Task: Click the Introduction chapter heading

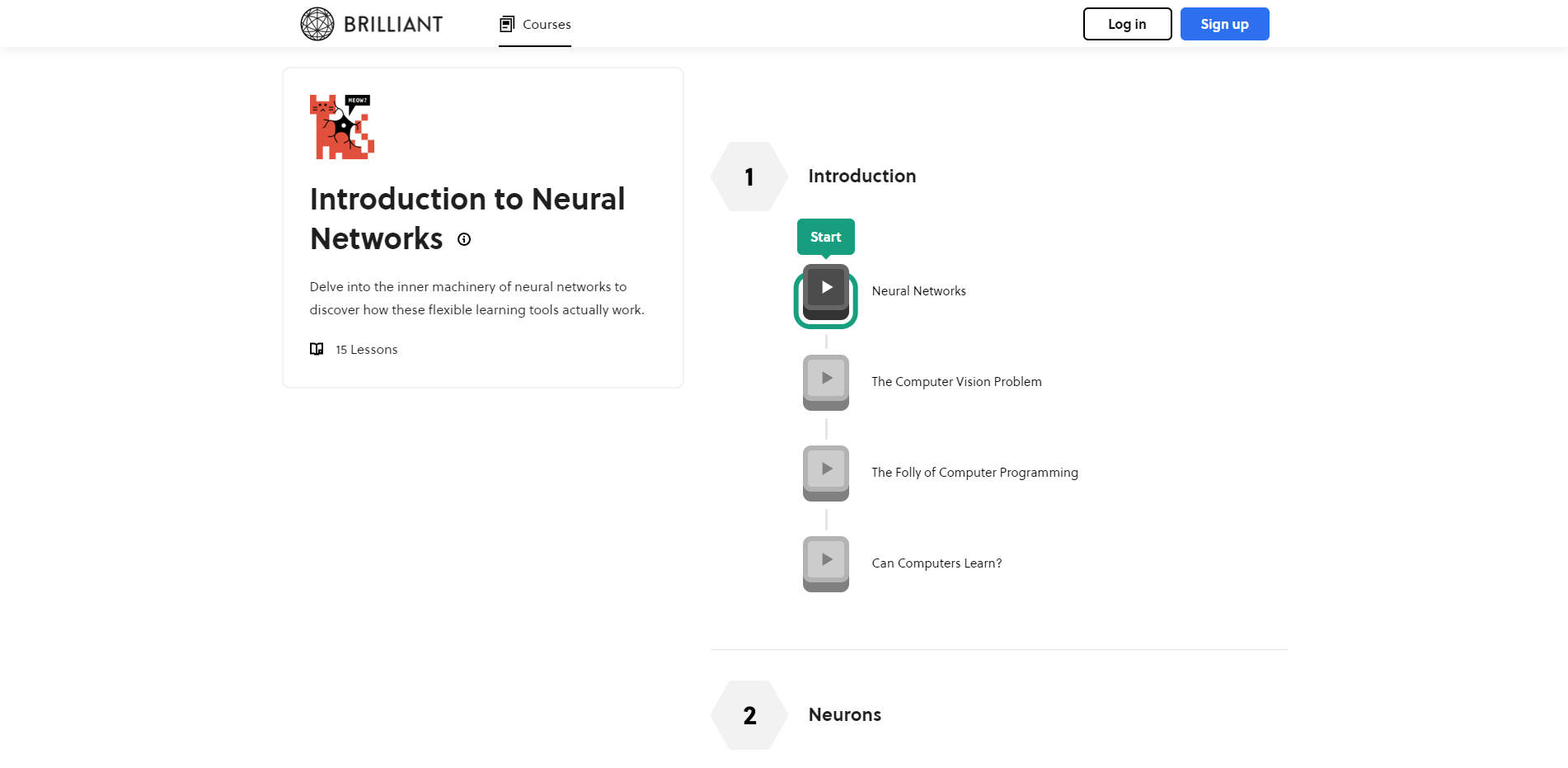Action: point(861,177)
